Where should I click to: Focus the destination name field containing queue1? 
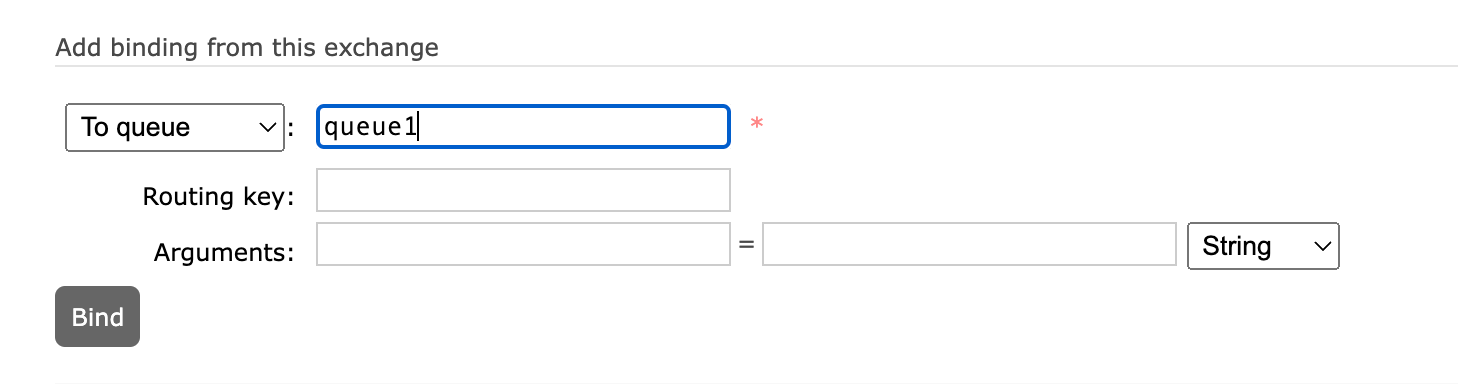(523, 127)
